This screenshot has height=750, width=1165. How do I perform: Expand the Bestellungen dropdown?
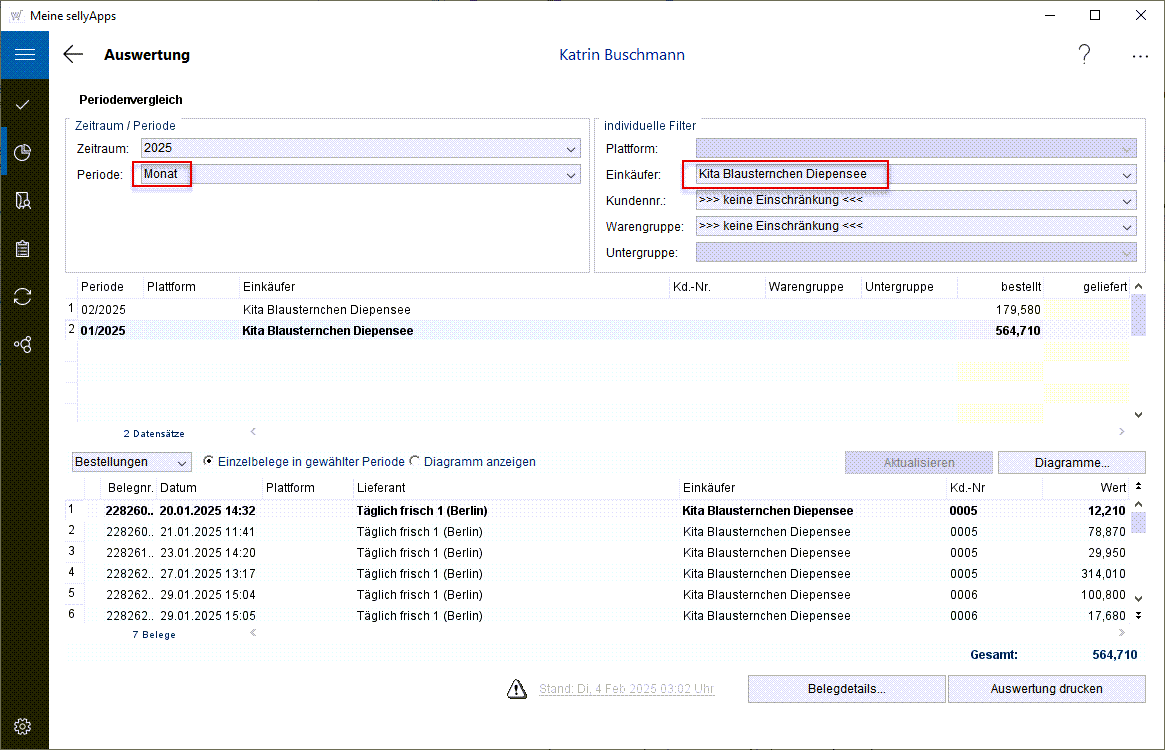181,463
